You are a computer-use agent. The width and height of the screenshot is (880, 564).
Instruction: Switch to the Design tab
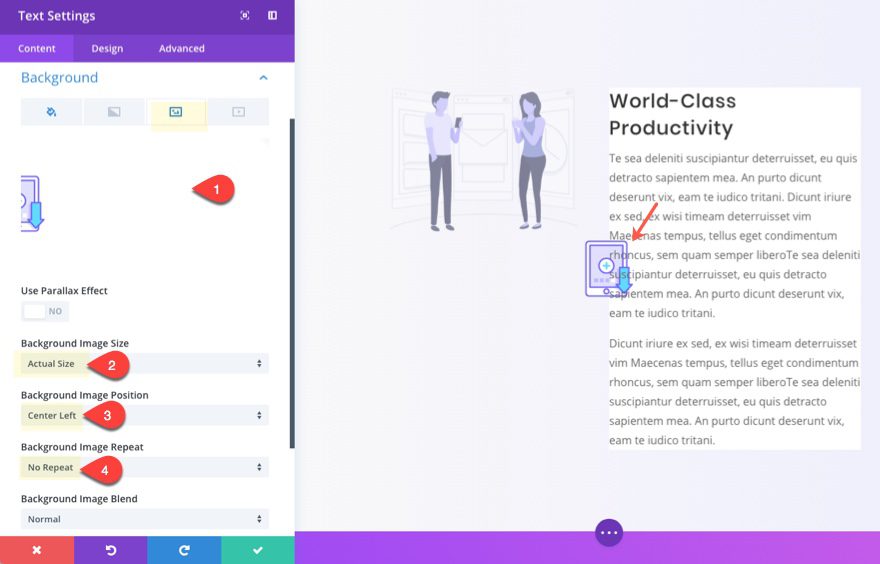[x=107, y=48]
